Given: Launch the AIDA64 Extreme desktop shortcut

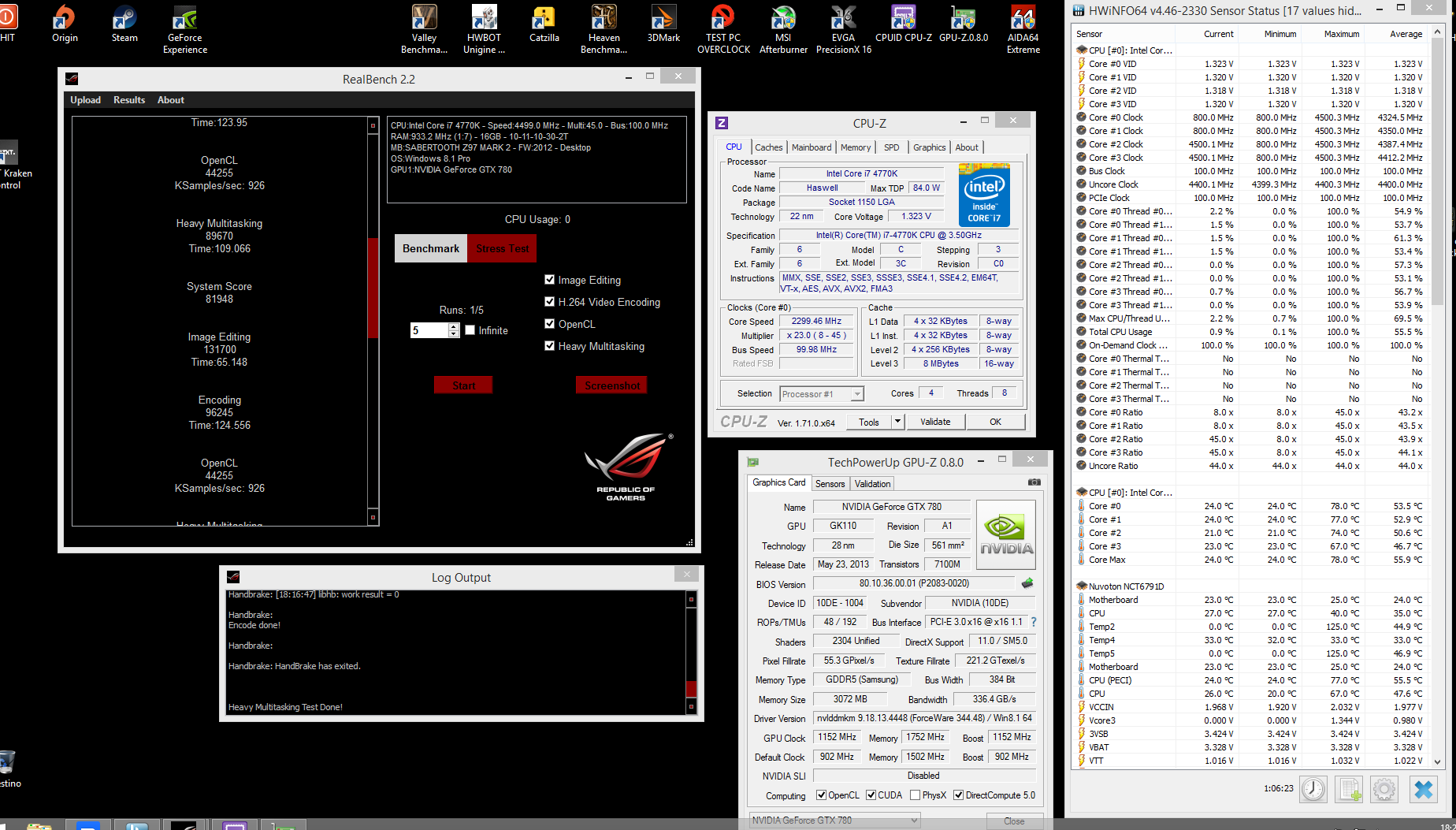Looking at the screenshot, I should [1023, 30].
